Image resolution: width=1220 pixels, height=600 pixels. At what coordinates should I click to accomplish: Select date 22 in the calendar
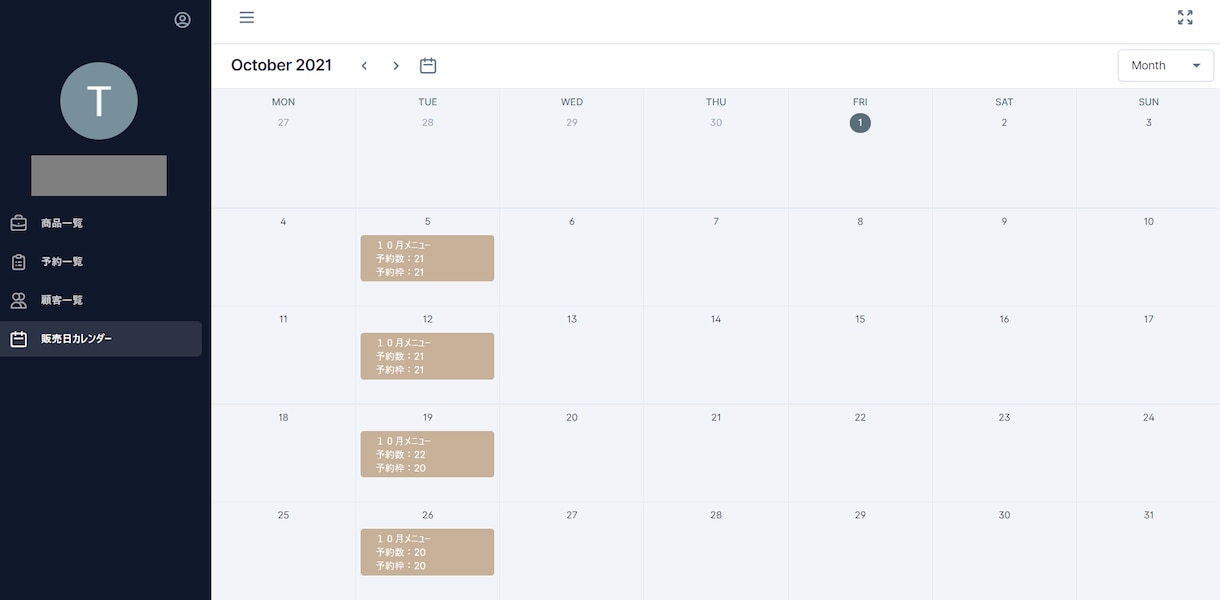[x=860, y=418]
